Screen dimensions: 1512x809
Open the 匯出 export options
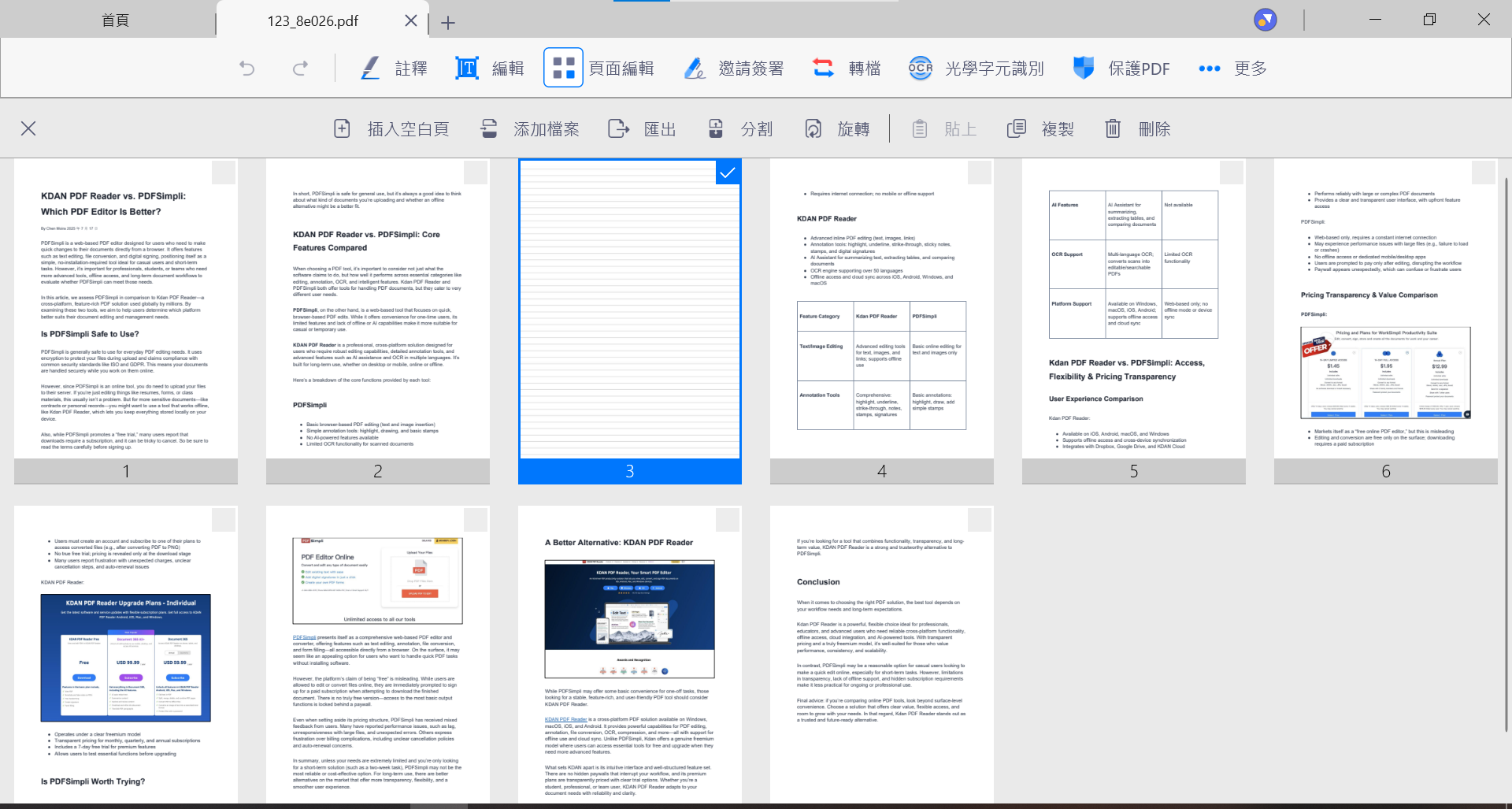coord(643,129)
